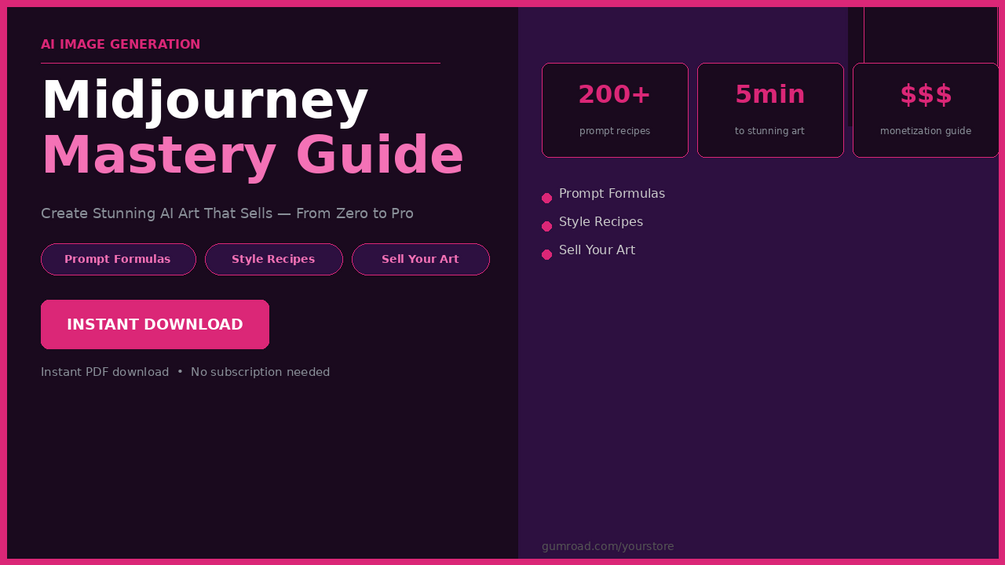This screenshot has height=565, width=1005.
Task: Click the Midjourney headline word
Action: [x=205, y=100]
